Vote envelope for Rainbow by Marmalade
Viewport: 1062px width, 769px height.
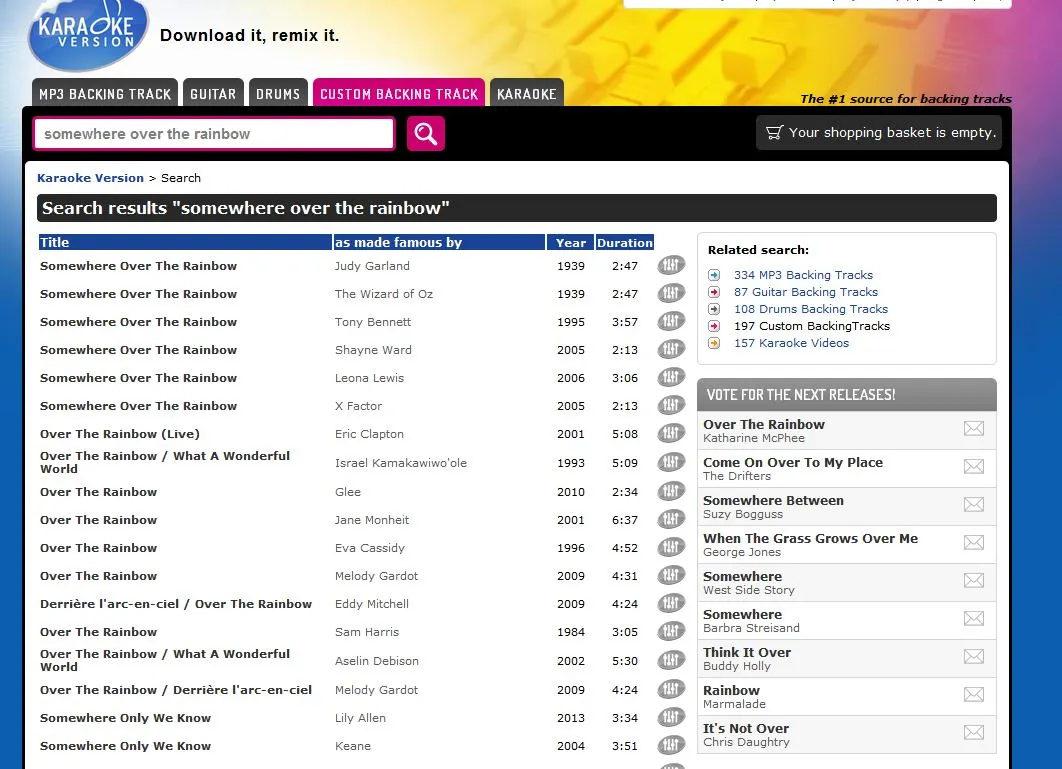[x=974, y=694]
